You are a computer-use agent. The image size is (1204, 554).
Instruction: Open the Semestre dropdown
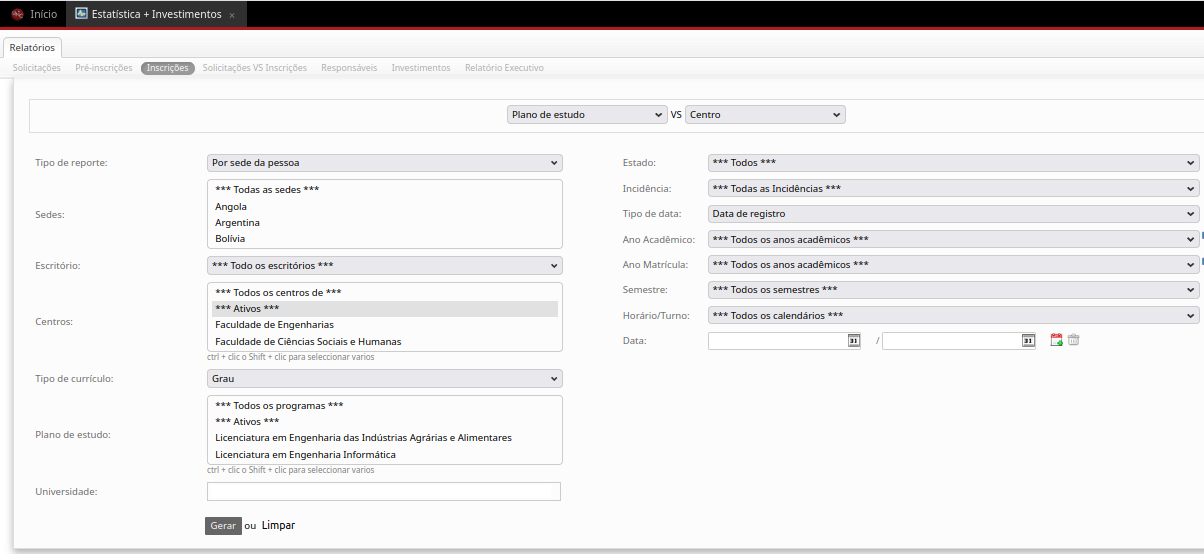pos(953,290)
